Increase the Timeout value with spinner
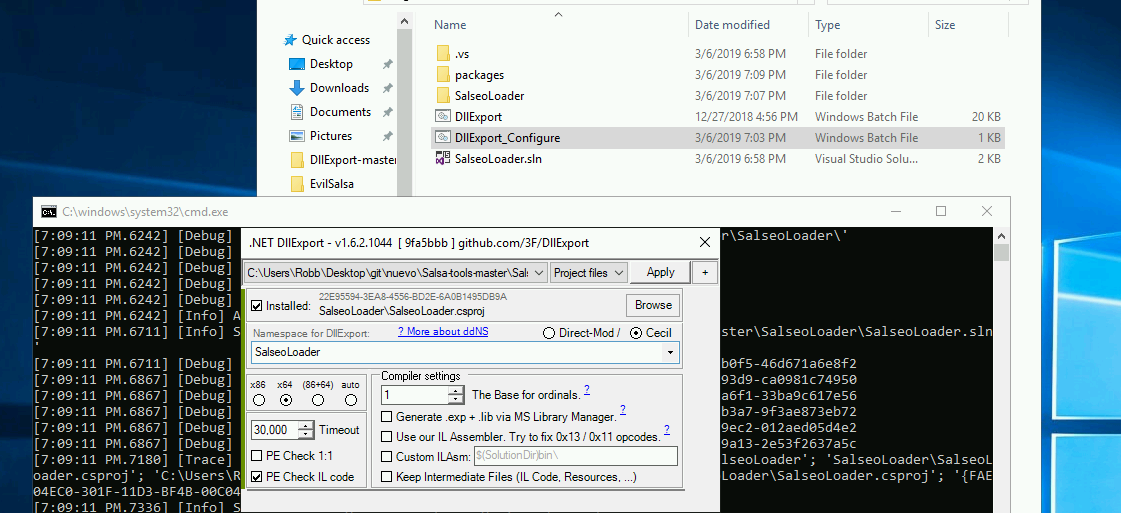Viewport: 1121px width, 513px height. tap(297, 426)
